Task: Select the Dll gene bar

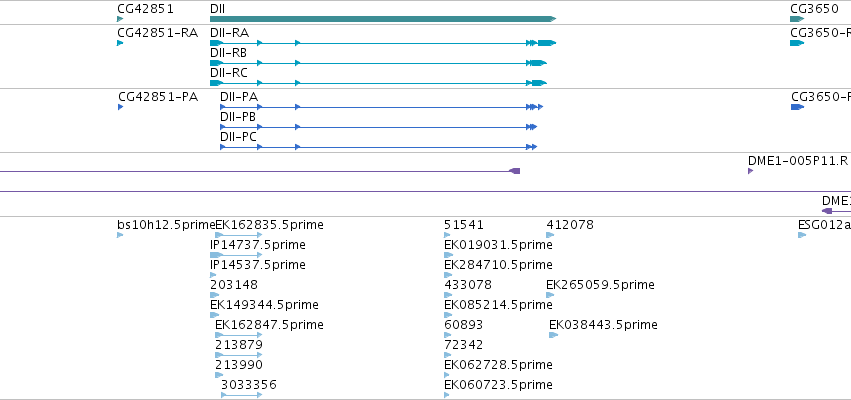Action: point(383,19)
